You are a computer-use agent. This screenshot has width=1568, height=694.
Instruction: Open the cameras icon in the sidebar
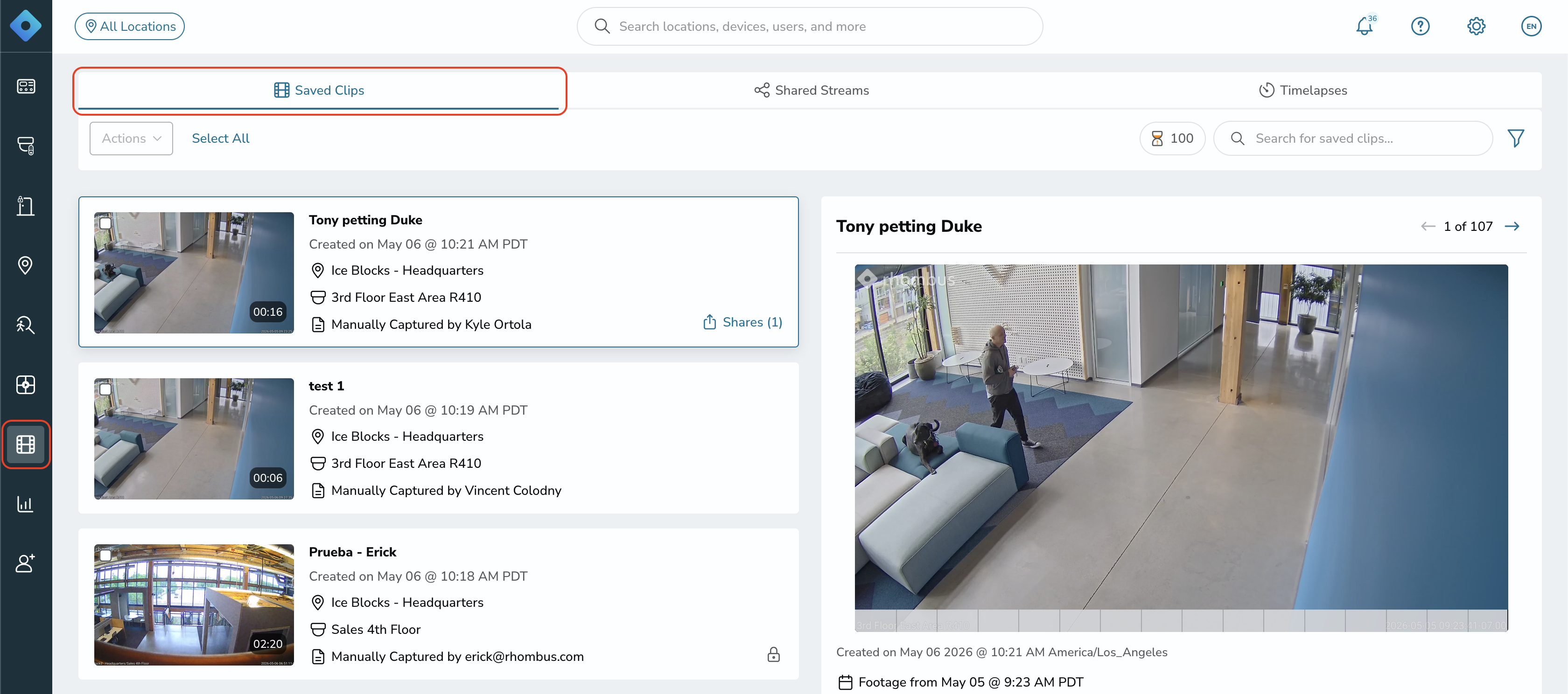pos(26,146)
